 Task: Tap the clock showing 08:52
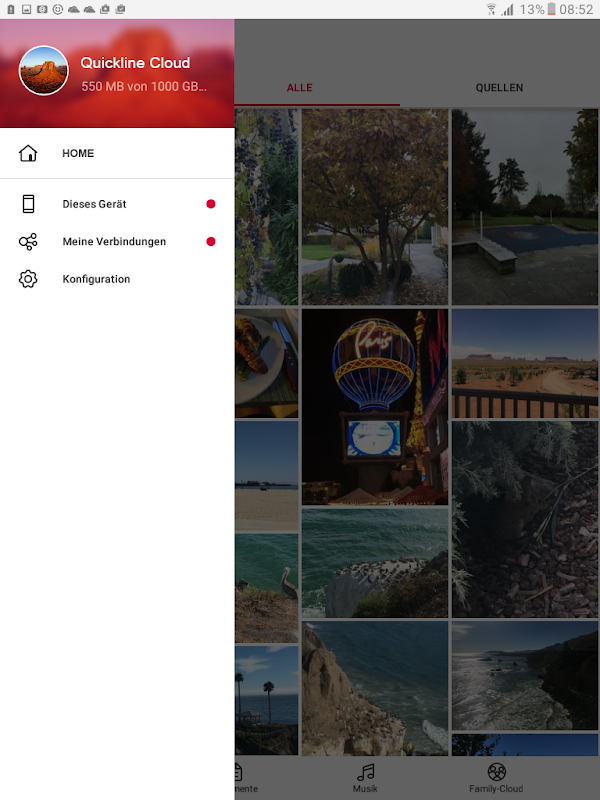coord(576,9)
